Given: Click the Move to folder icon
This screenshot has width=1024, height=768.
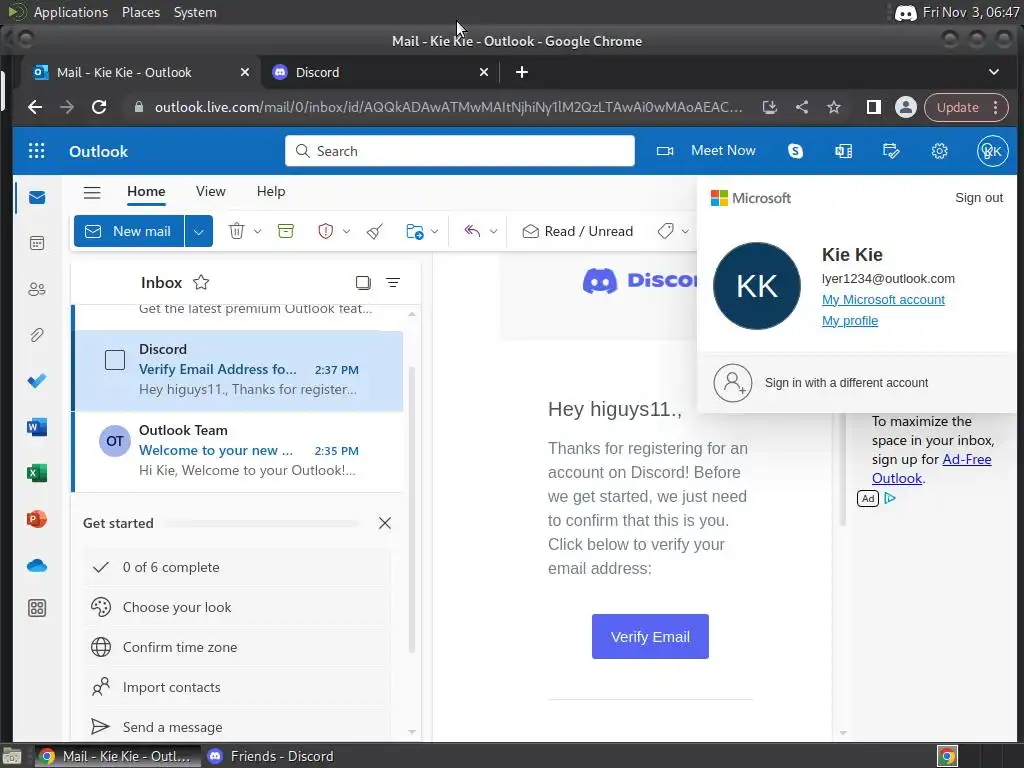Looking at the screenshot, I should (415, 231).
